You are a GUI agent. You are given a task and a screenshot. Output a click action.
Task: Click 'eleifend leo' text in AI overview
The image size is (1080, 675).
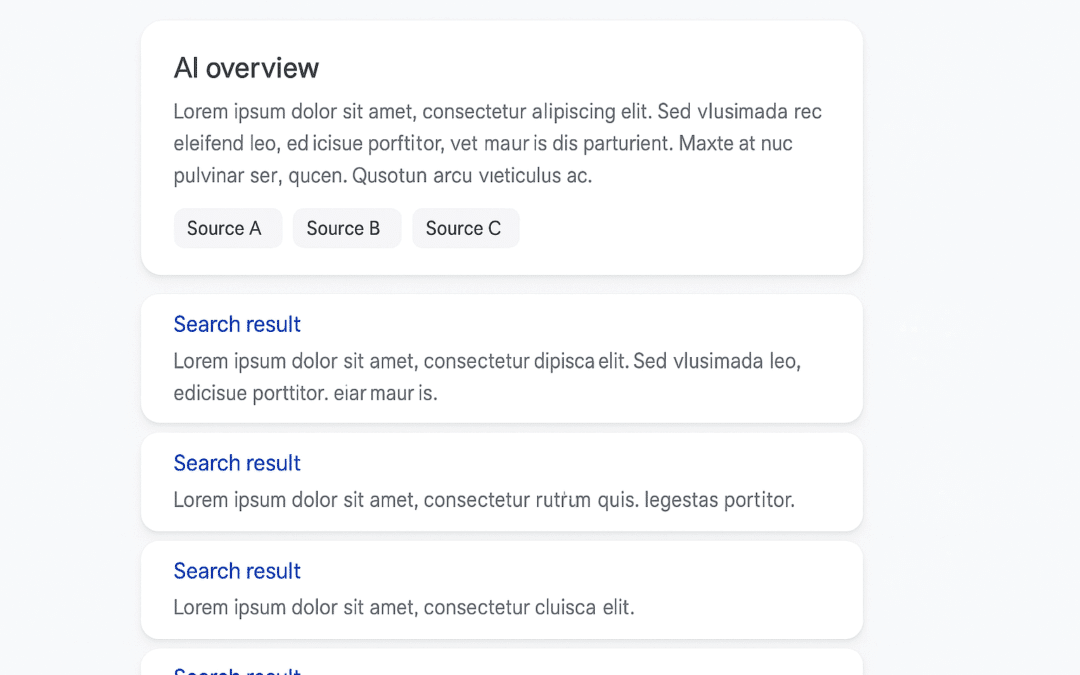click(x=226, y=143)
